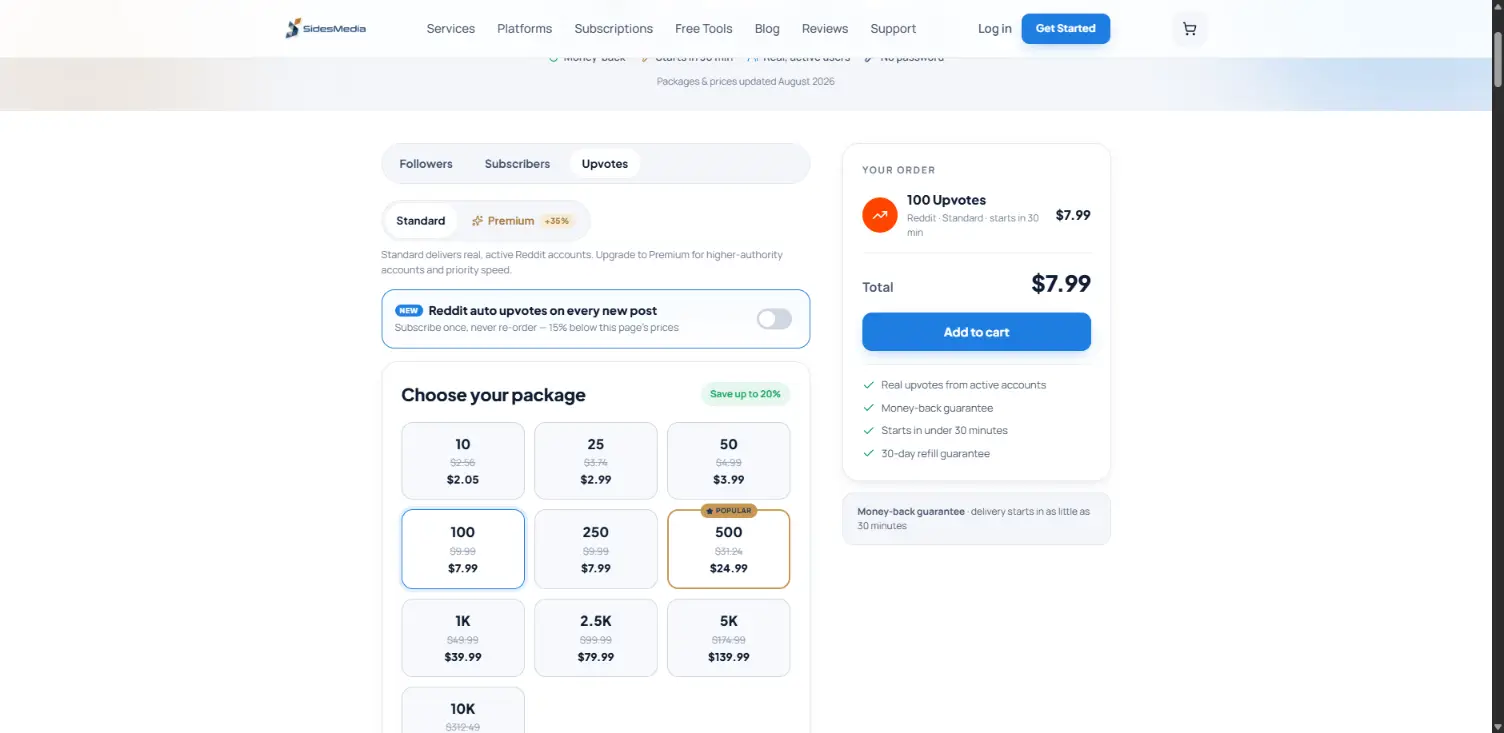This screenshot has height=733, width=1504.
Task: Select the 25 upvotes package
Action: coord(596,461)
